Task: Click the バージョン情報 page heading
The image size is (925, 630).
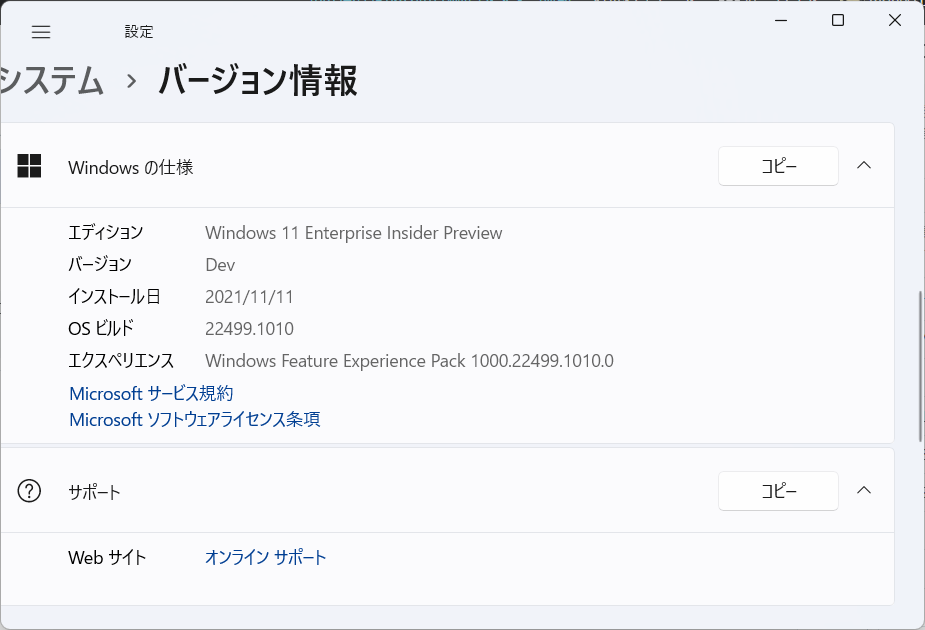Action: click(258, 81)
